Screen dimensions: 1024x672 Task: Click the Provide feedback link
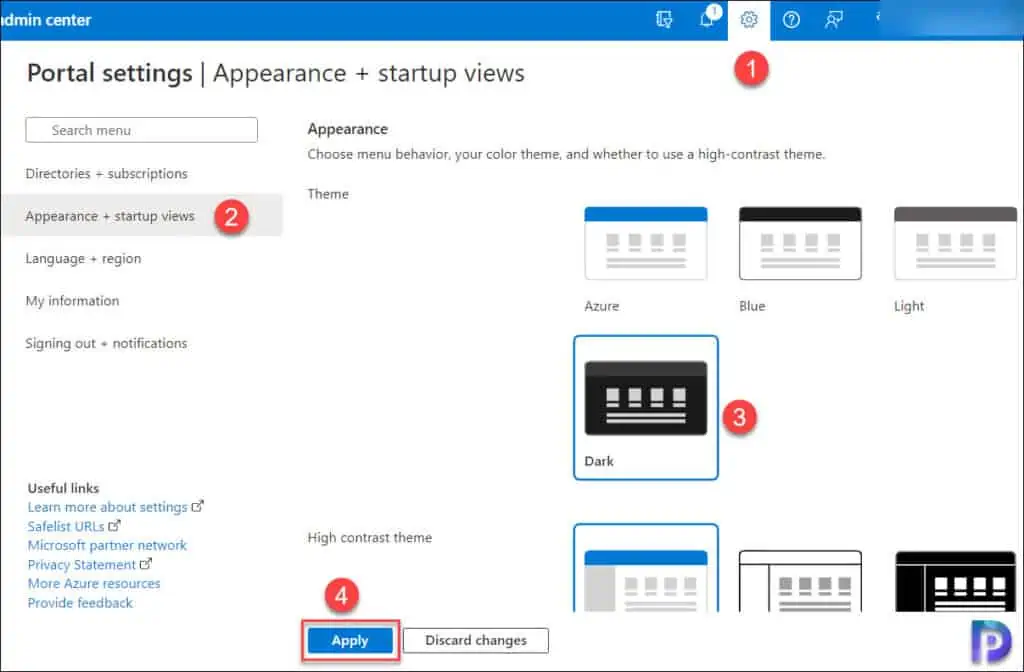80,603
